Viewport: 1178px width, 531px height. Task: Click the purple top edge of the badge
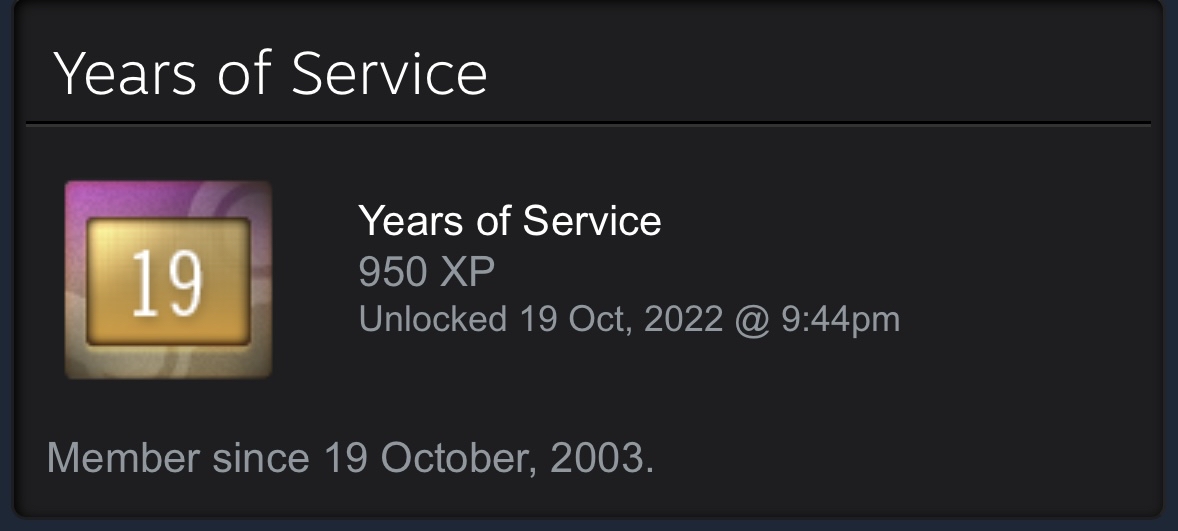[168, 195]
